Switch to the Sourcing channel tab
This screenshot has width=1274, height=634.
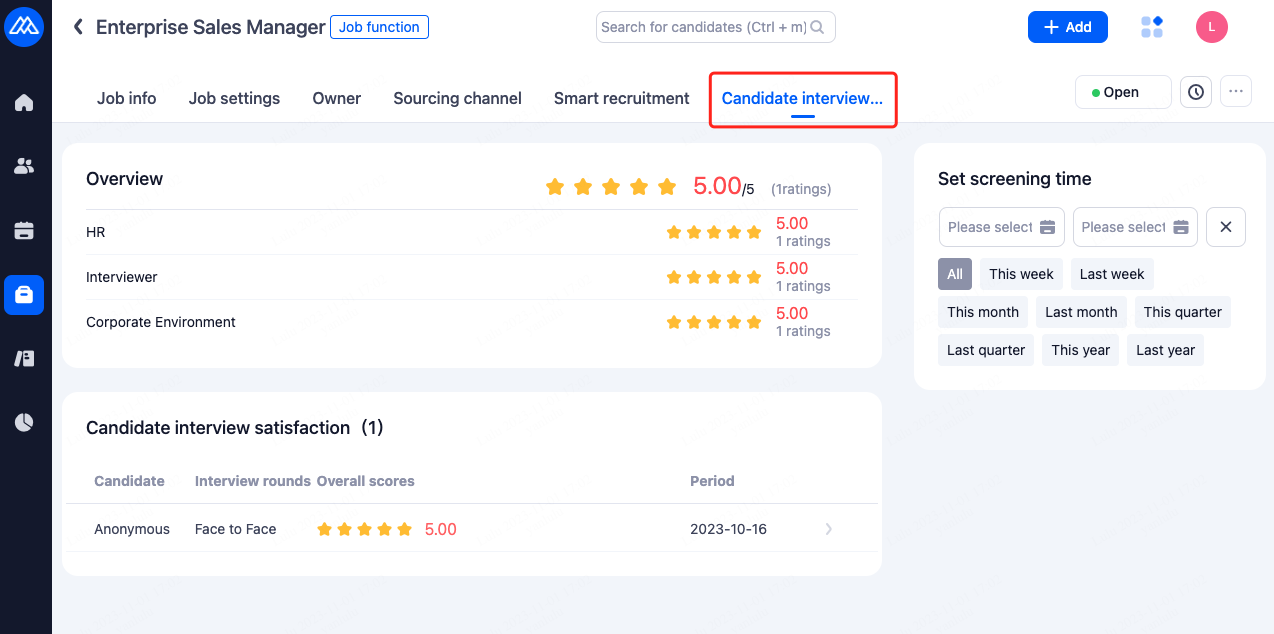pyautogui.click(x=457, y=98)
